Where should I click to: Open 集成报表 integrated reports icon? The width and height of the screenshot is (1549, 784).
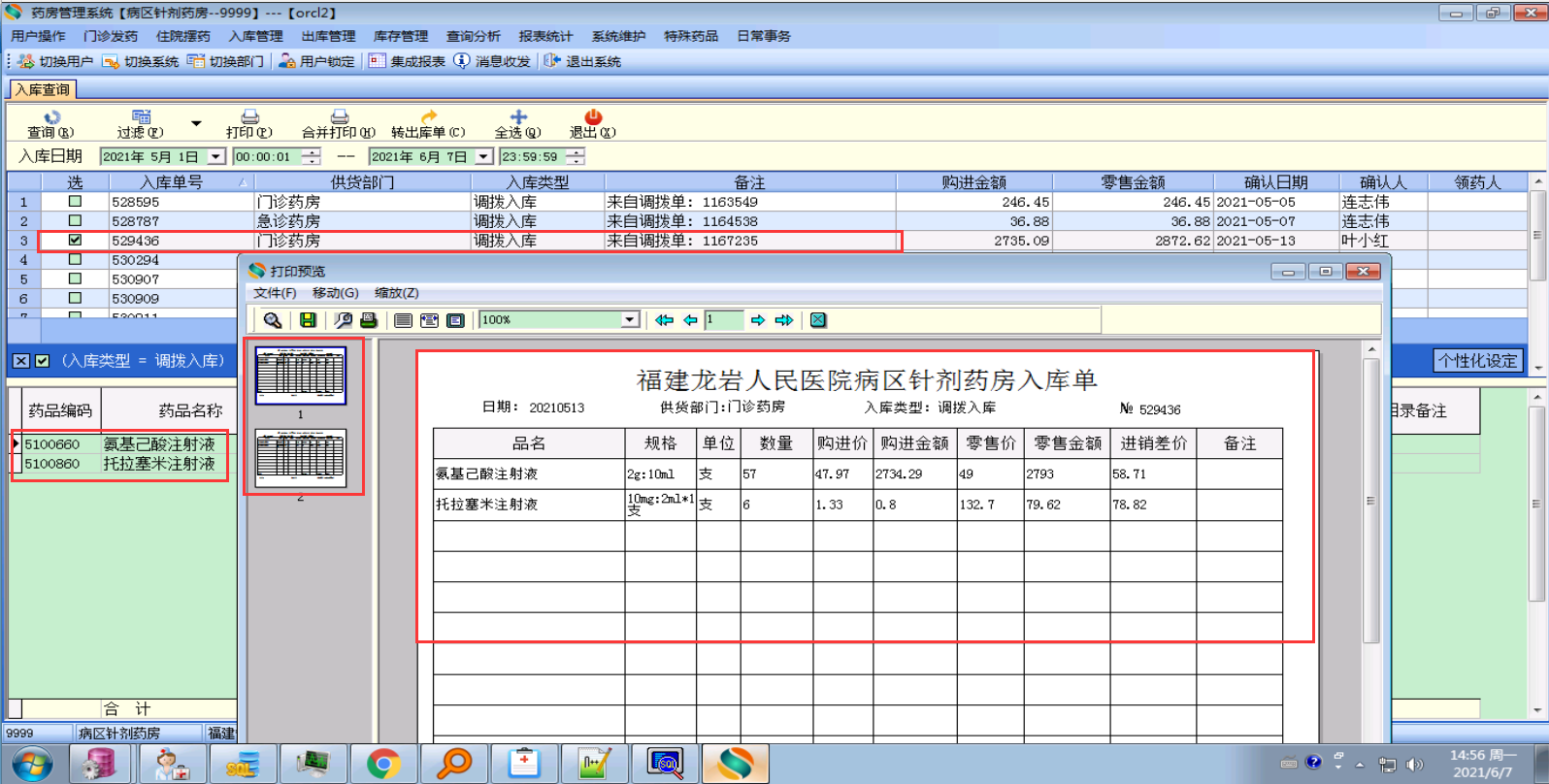[378, 61]
